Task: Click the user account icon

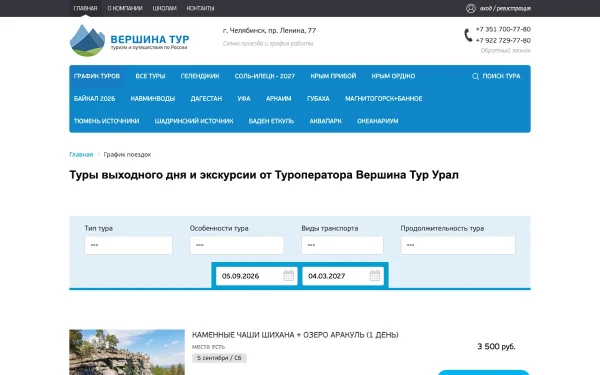Action: point(471,8)
